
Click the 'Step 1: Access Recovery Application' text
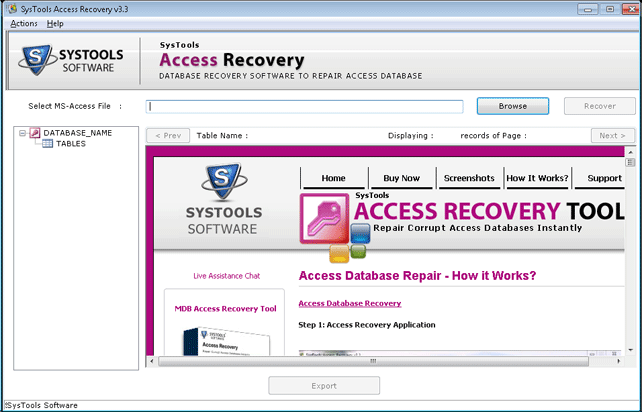tap(367, 325)
